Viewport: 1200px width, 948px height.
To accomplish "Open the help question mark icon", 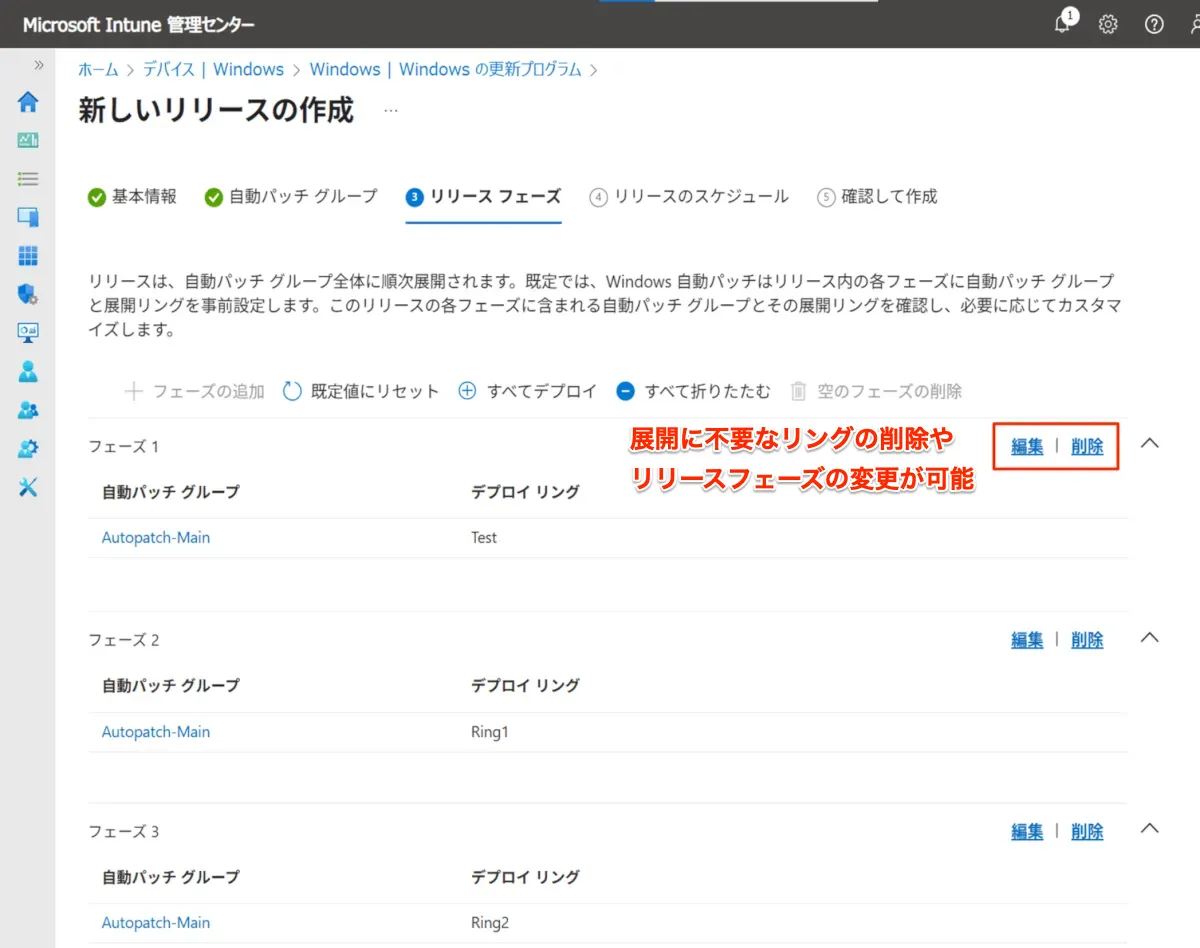I will click(x=1154, y=25).
